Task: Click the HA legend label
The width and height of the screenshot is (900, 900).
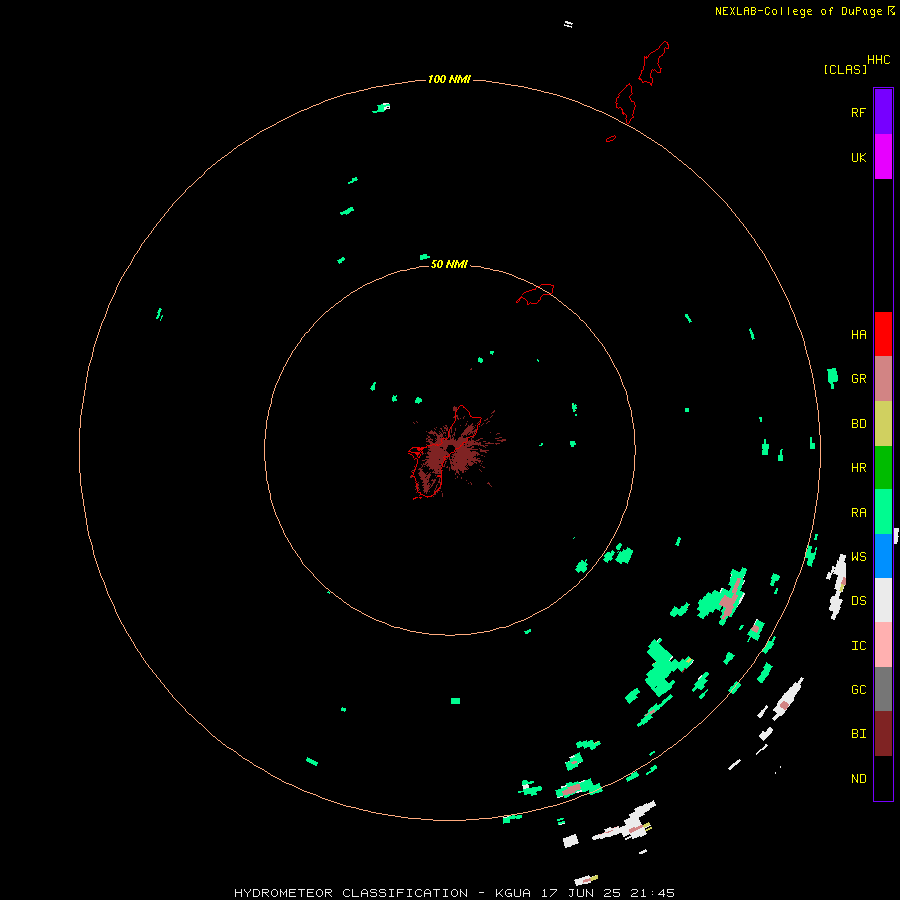Action: [x=859, y=334]
